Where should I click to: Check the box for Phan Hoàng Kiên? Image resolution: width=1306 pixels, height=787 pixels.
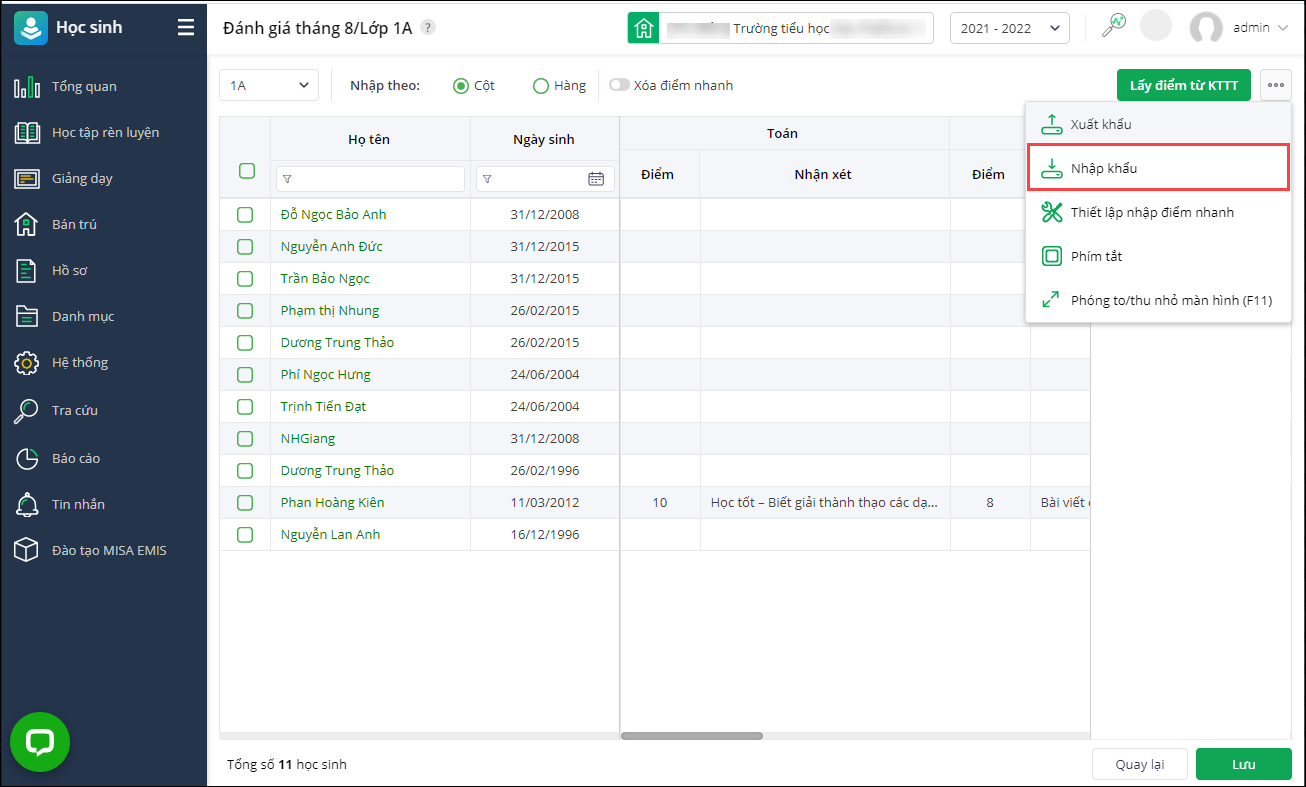(x=245, y=503)
